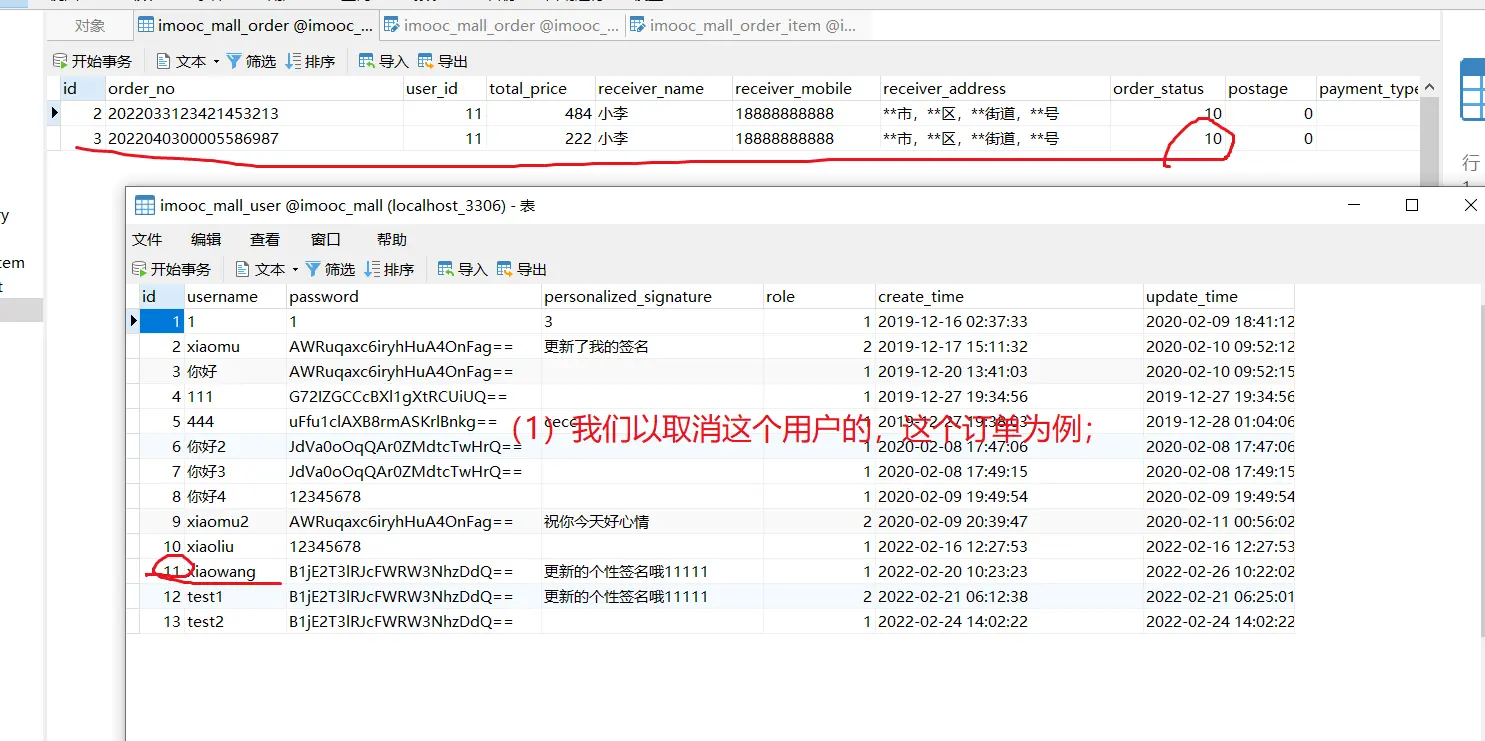This screenshot has width=1485, height=741.
Task: Click the update_time column header
Action: (x=1219, y=296)
